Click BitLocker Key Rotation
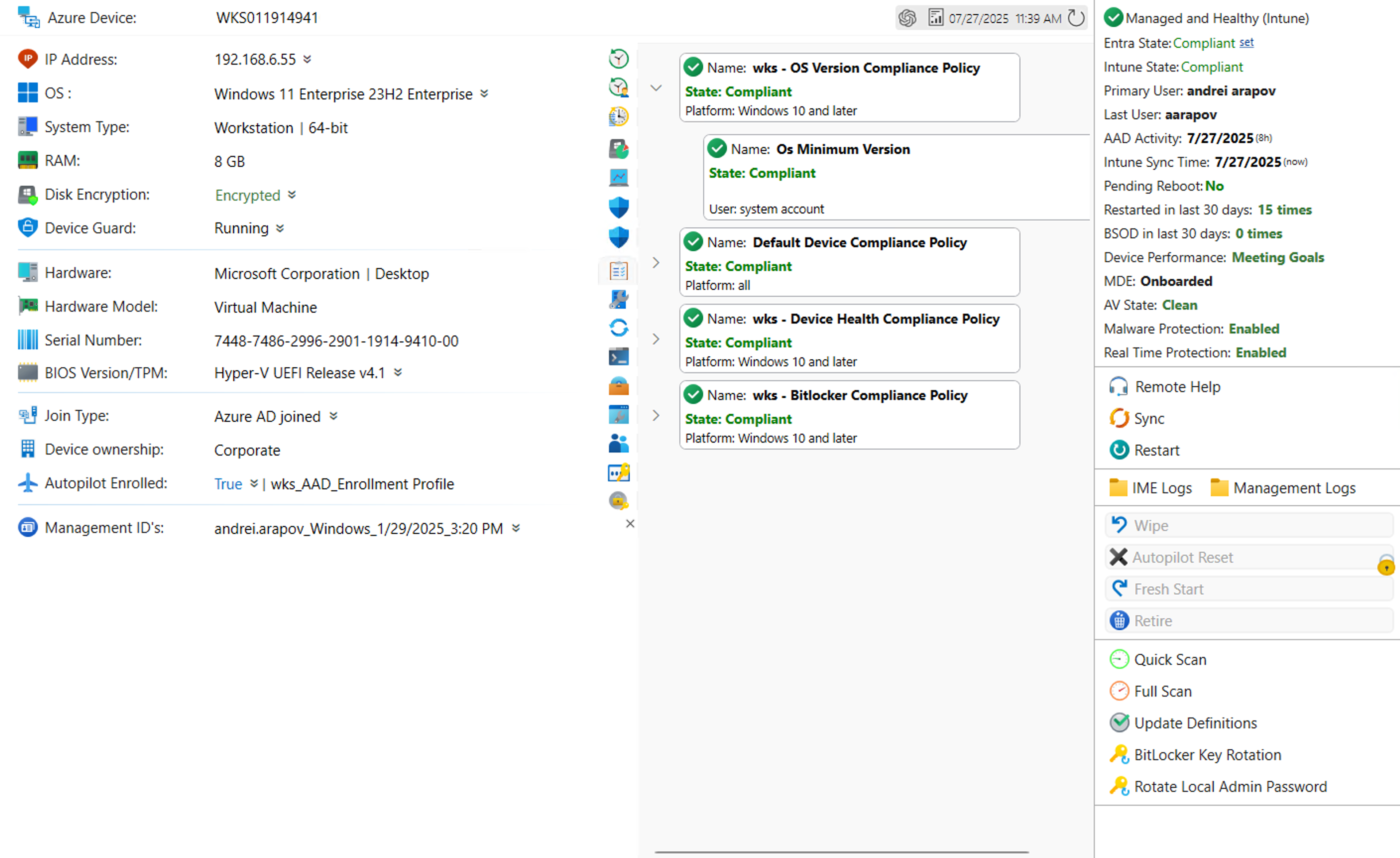The image size is (1400, 858). (1195, 755)
